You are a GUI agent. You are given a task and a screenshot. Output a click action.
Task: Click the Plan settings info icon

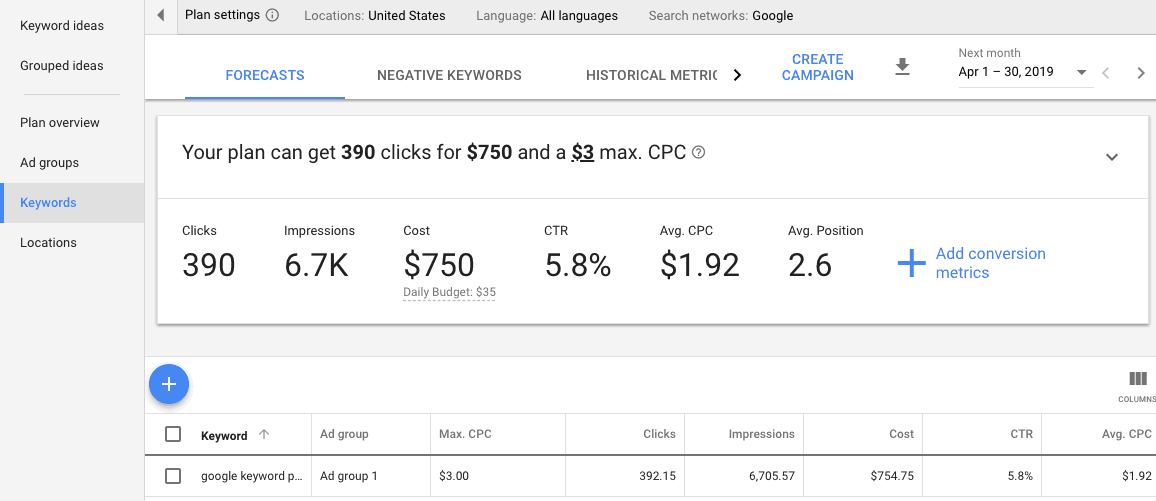272,16
